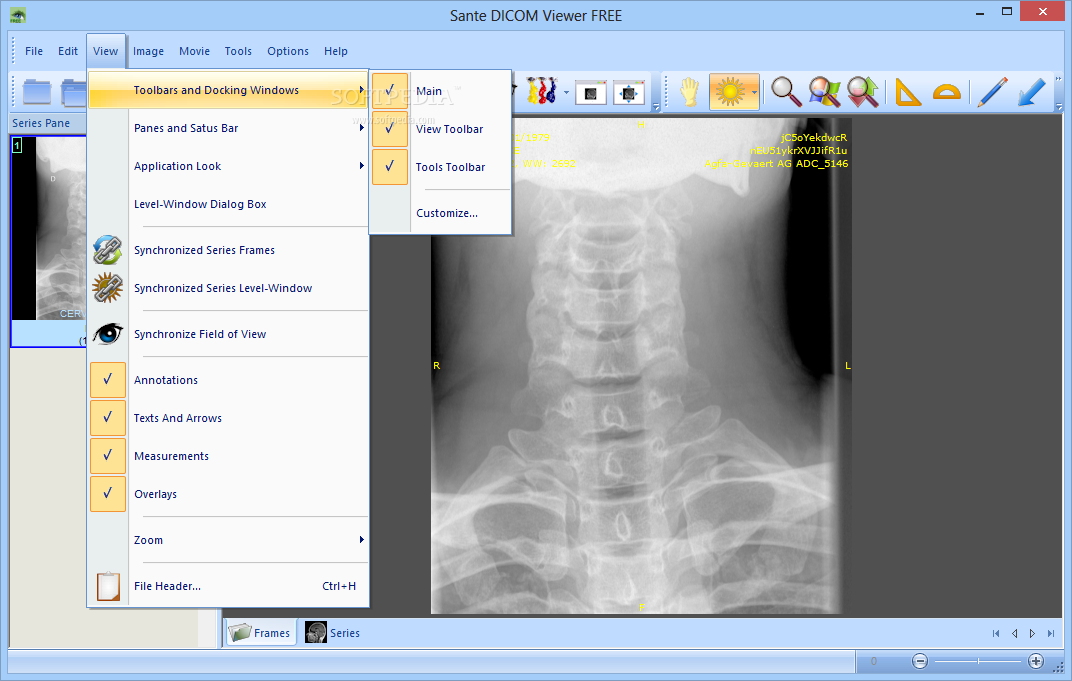Open the Help menu
The width and height of the screenshot is (1072, 681).
click(336, 51)
